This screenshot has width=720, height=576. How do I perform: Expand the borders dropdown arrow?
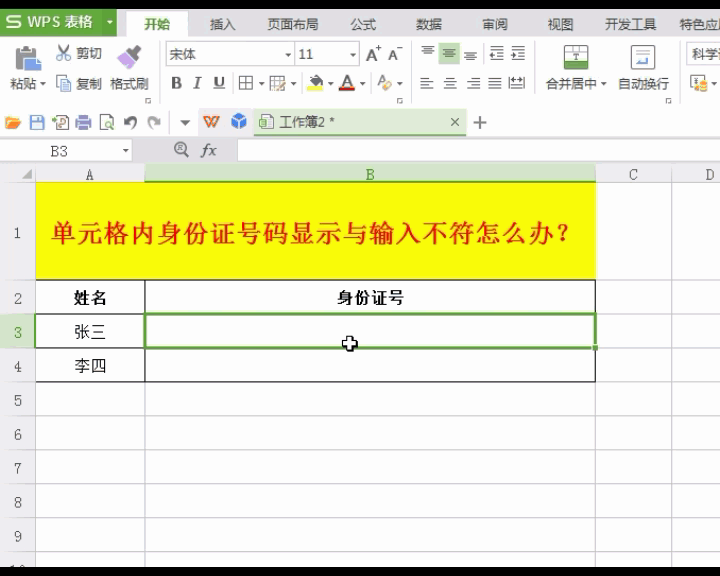tap(261, 84)
